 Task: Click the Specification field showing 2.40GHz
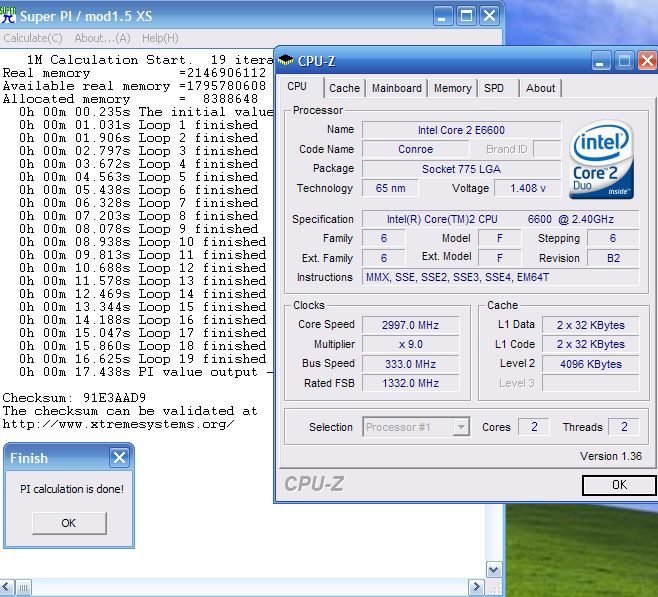500,219
